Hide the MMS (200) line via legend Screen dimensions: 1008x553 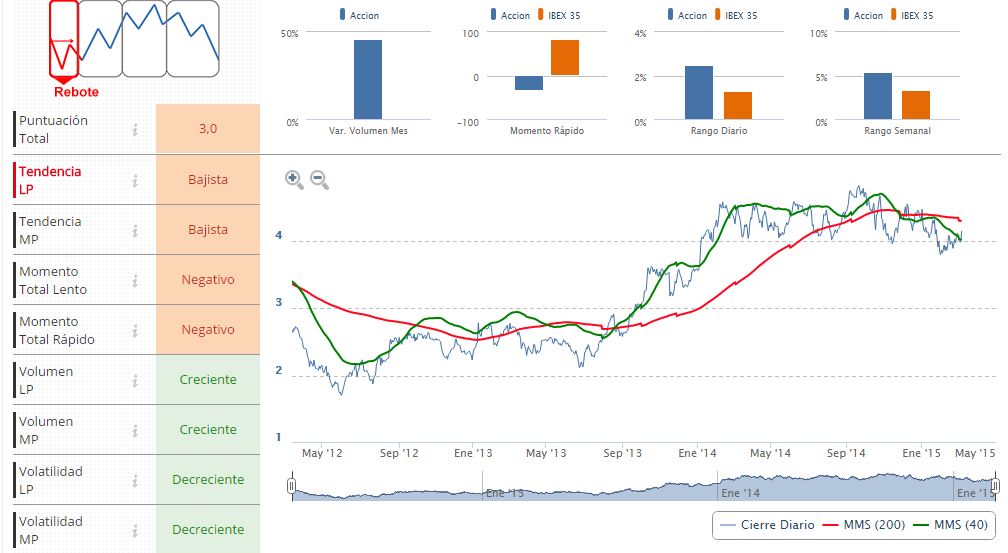click(861, 524)
